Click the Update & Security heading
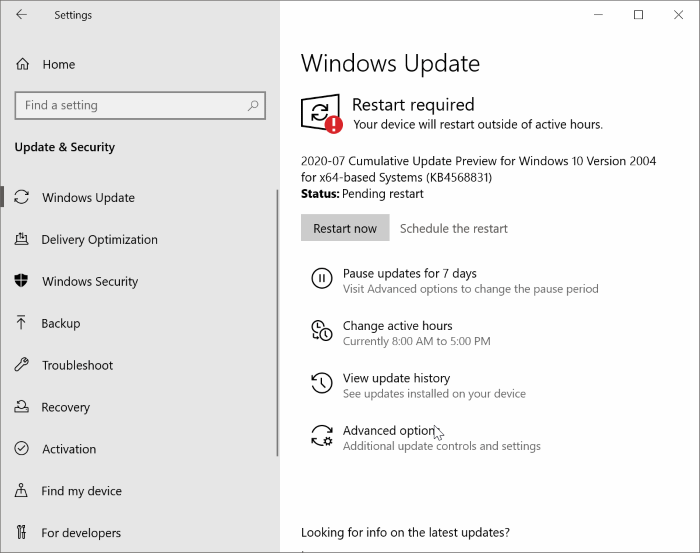This screenshot has height=553, width=700. click(65, 147)
